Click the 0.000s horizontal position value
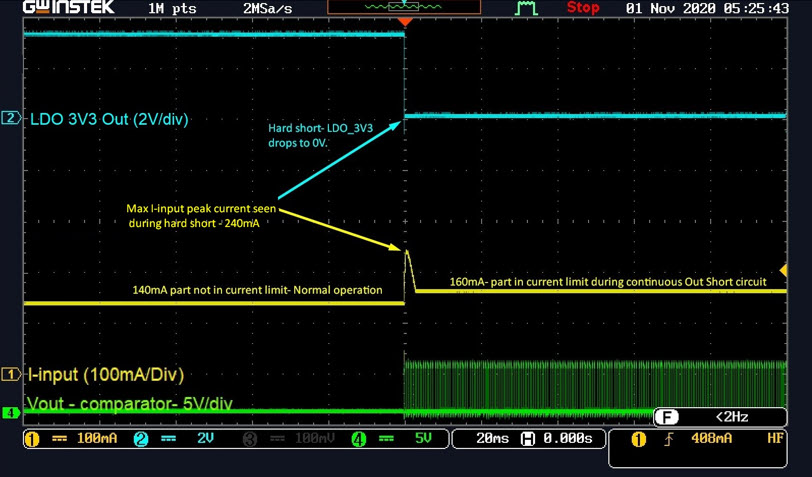This screenshot has width=812, height=477. [x=568, y=439]
